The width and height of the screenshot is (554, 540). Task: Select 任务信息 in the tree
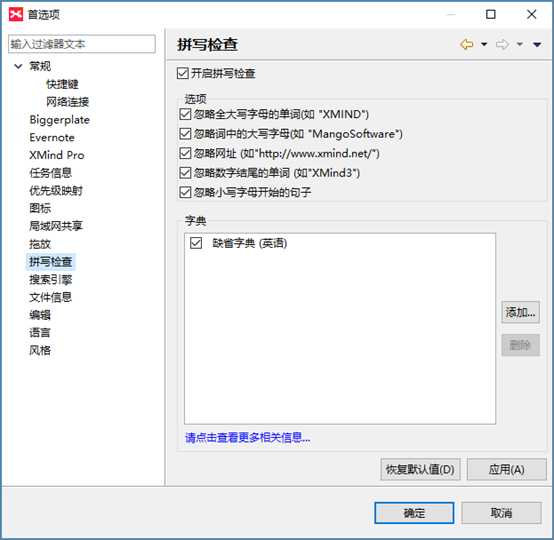click(x=51, y=173)
